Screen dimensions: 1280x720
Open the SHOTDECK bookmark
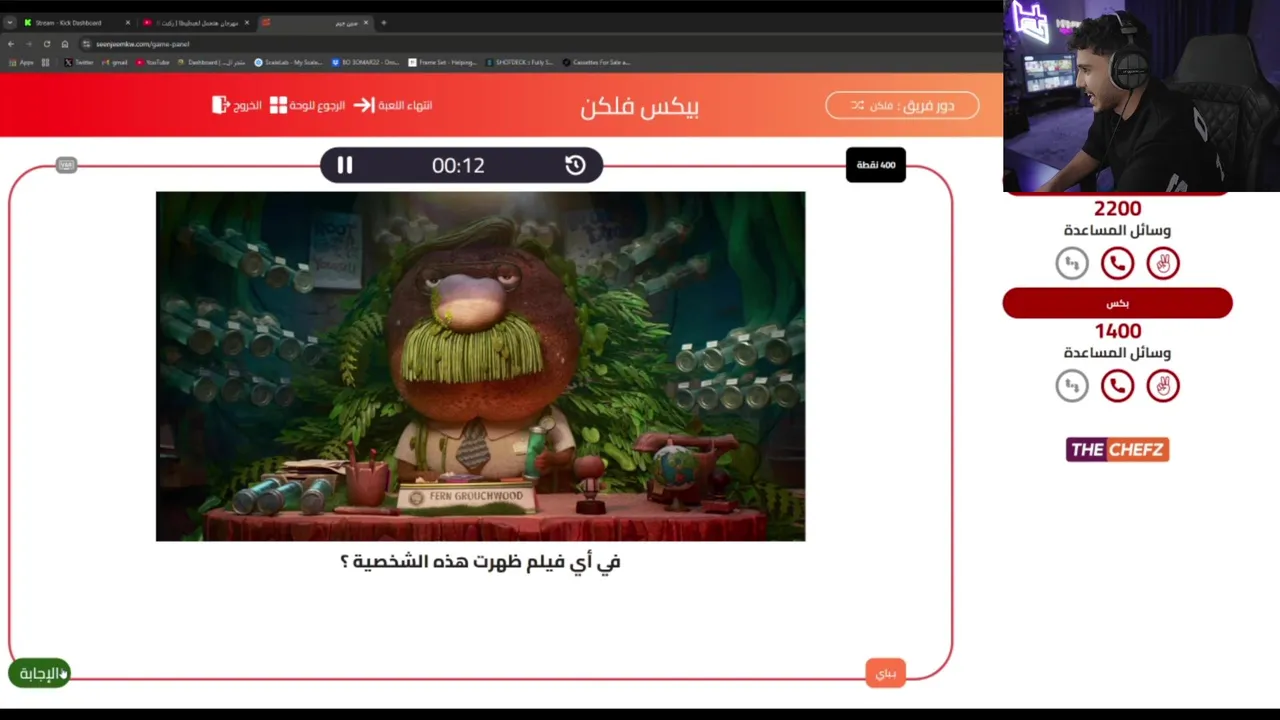(x=519, y=62)
